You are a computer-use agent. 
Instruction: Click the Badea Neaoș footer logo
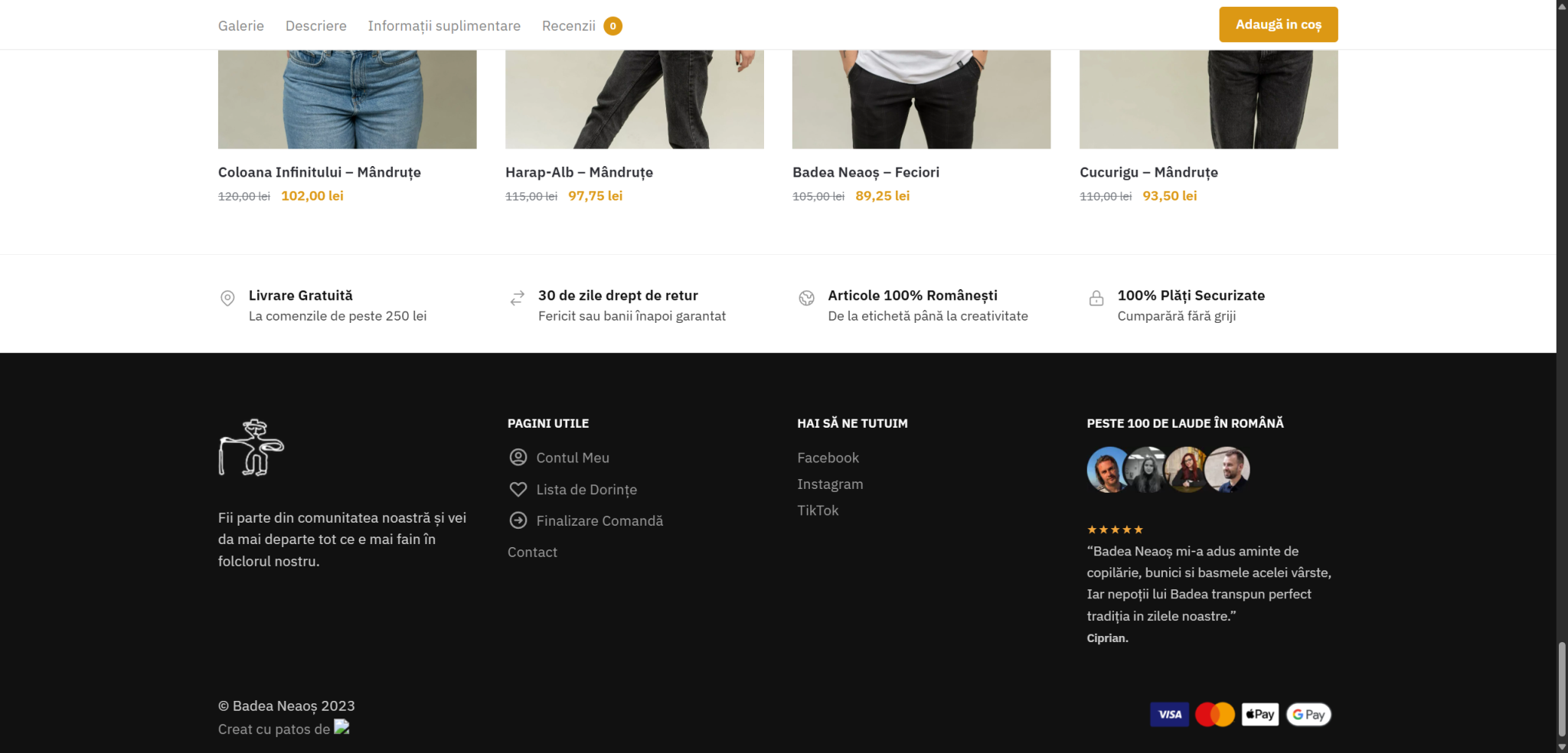click(251, 448)
